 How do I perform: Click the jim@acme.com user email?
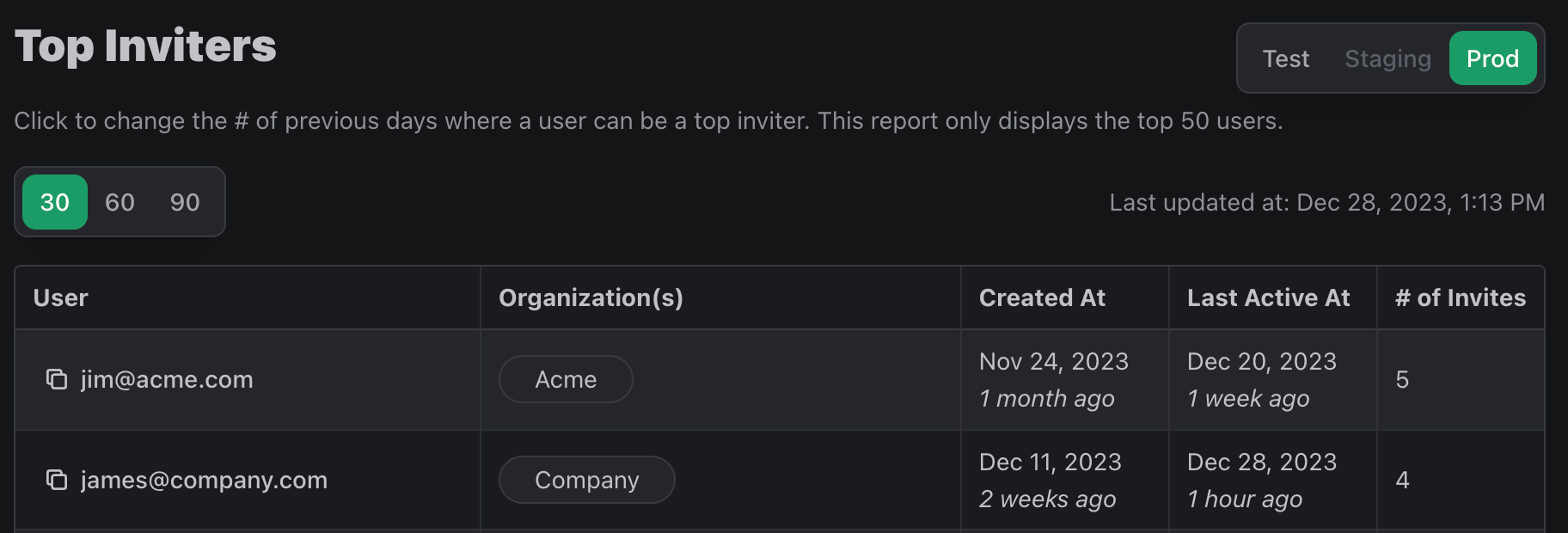point(167,379)
